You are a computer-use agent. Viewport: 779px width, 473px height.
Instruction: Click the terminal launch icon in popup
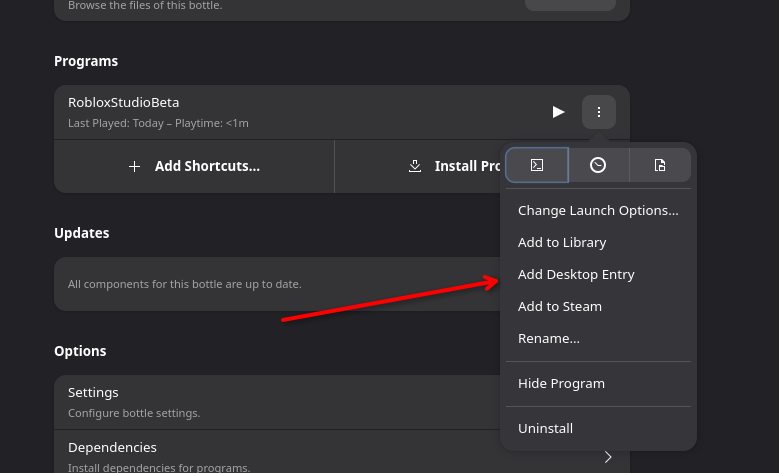tap(537, 165)
